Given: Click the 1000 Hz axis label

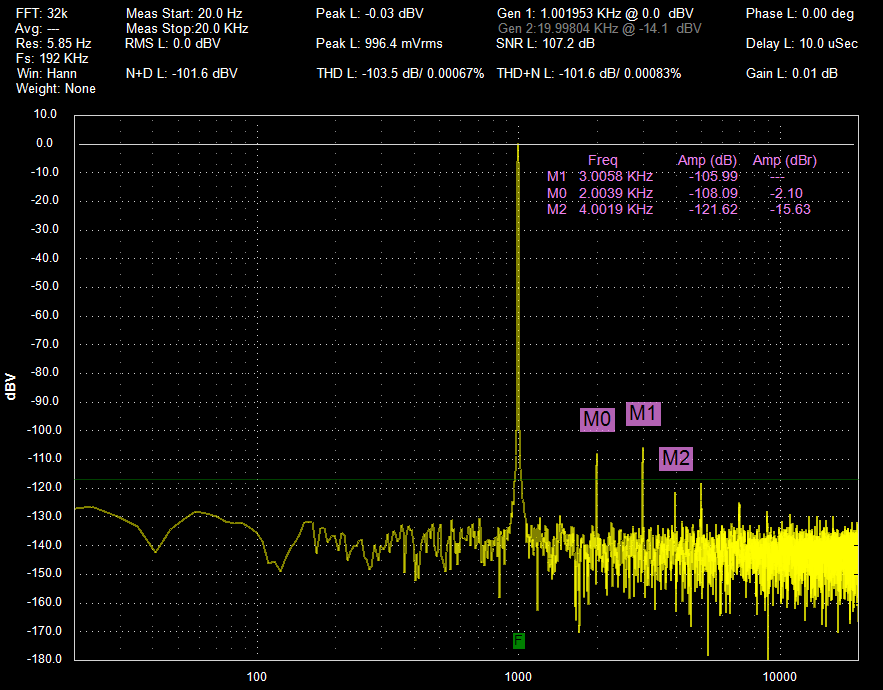Looking at the screenshot, I should point(518,676).
